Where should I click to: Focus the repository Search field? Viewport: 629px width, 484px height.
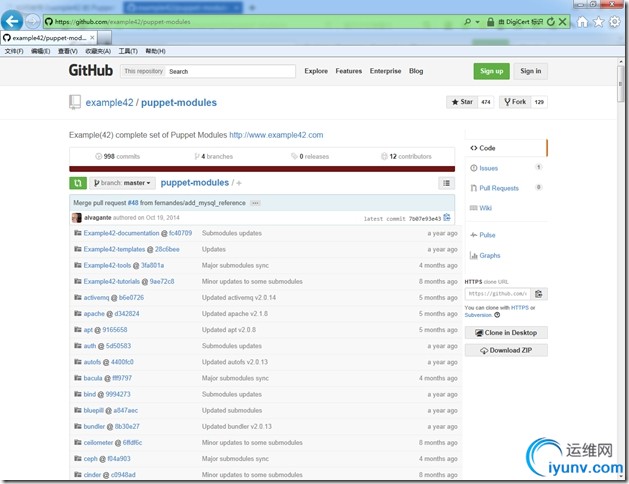tap(231, 71)
